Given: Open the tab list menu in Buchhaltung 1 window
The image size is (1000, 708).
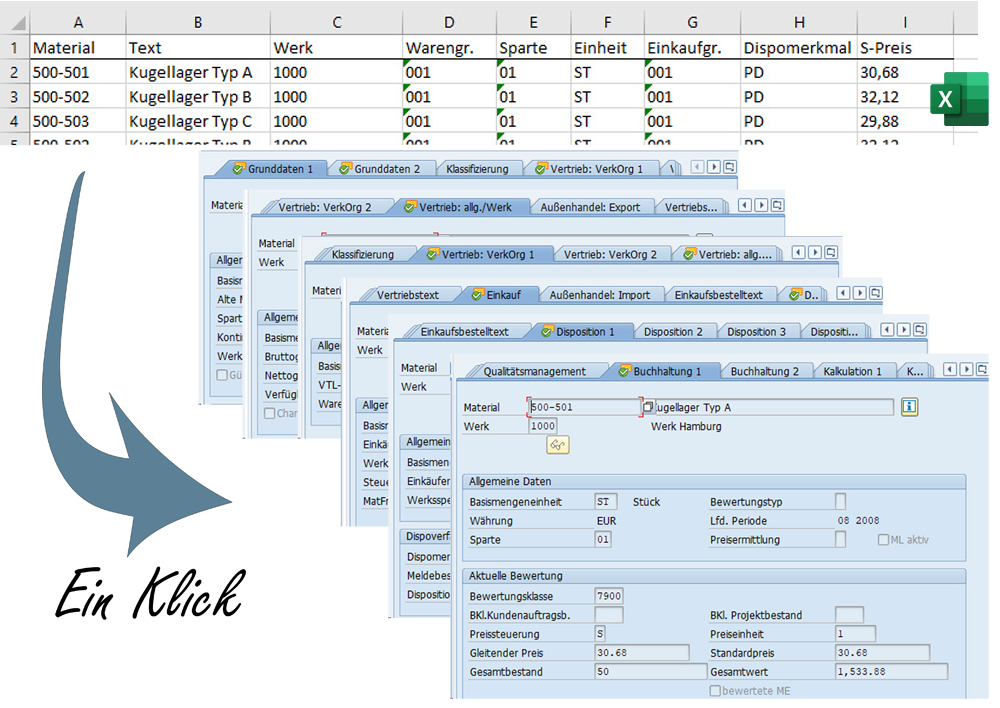Looking at the screenshot, I should (982, 369).
